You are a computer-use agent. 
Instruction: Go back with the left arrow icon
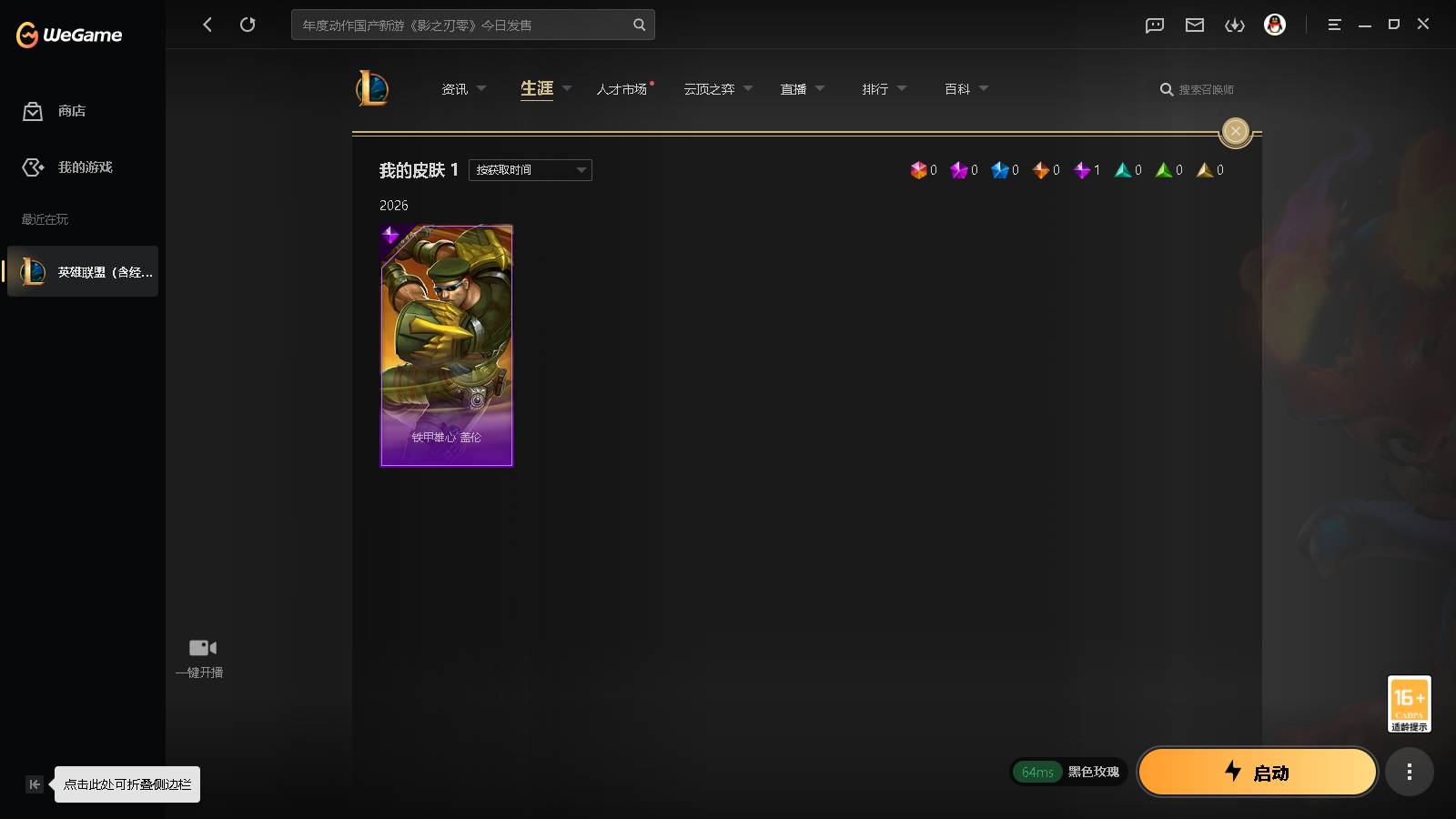coord(207,25)
